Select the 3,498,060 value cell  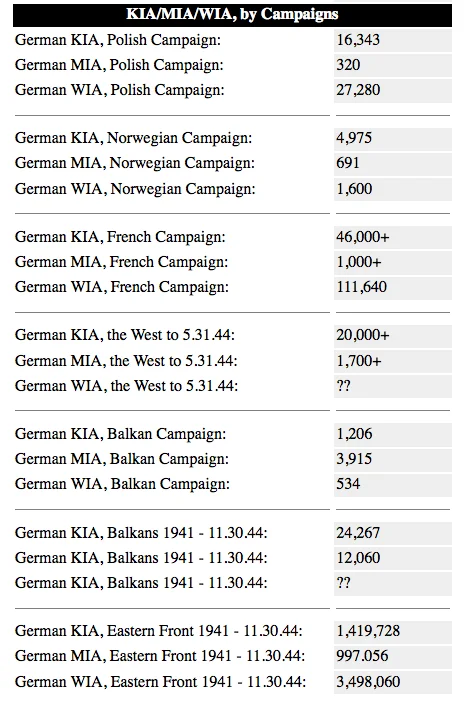393,681
